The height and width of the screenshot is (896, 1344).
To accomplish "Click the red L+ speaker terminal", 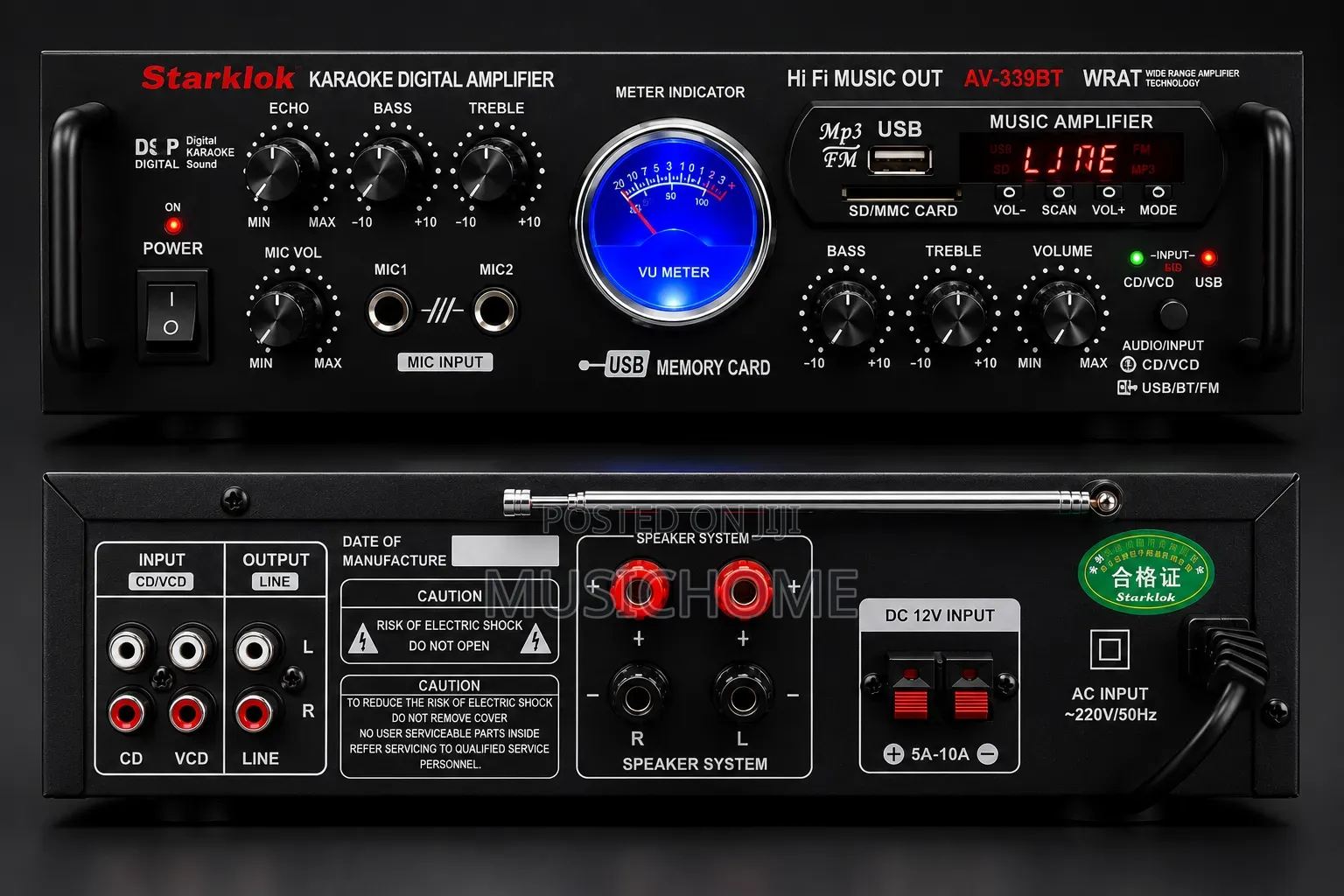I will click(743, 589).
